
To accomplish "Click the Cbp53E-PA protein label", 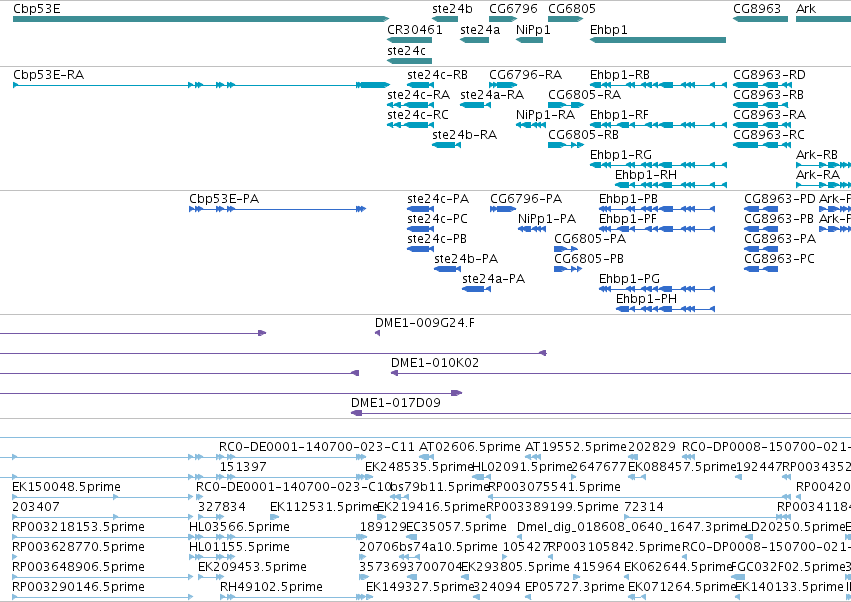I will (x=224, y=199).
